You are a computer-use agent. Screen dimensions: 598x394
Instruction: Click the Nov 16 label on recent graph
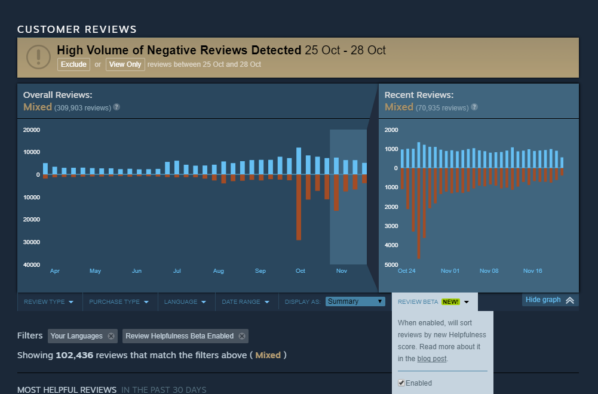pyautogui.click(x=532, y=271)
